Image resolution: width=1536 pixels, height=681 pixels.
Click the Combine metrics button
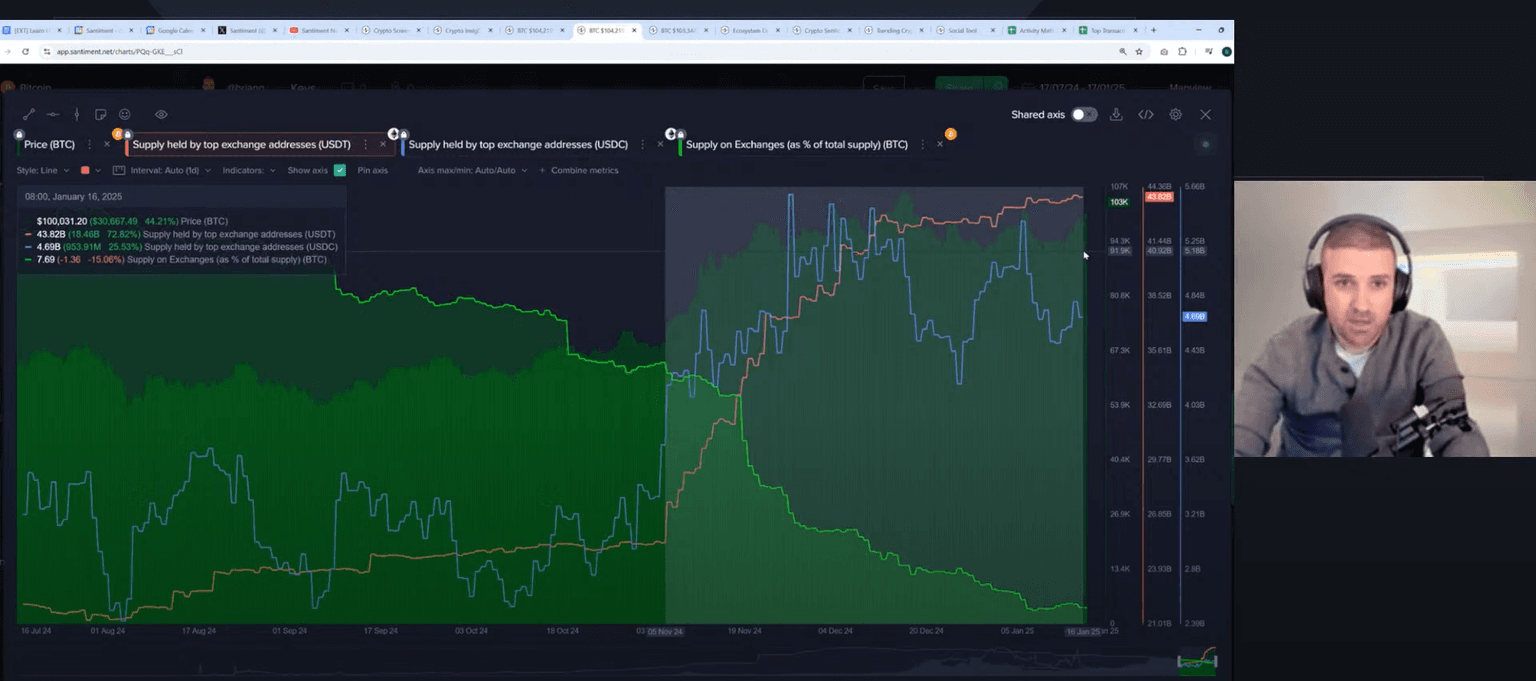pyautogui.click(x=584, y=171)
